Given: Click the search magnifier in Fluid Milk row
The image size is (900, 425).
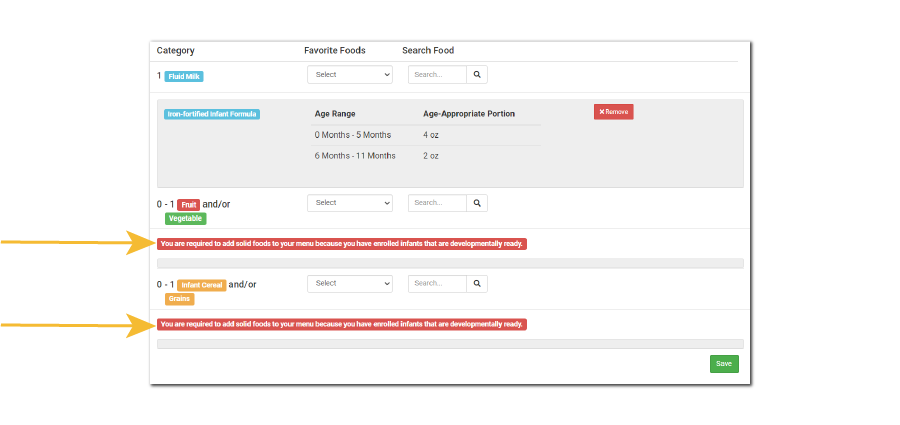Looking at the screenshot, I should click(x=477, y=75).
